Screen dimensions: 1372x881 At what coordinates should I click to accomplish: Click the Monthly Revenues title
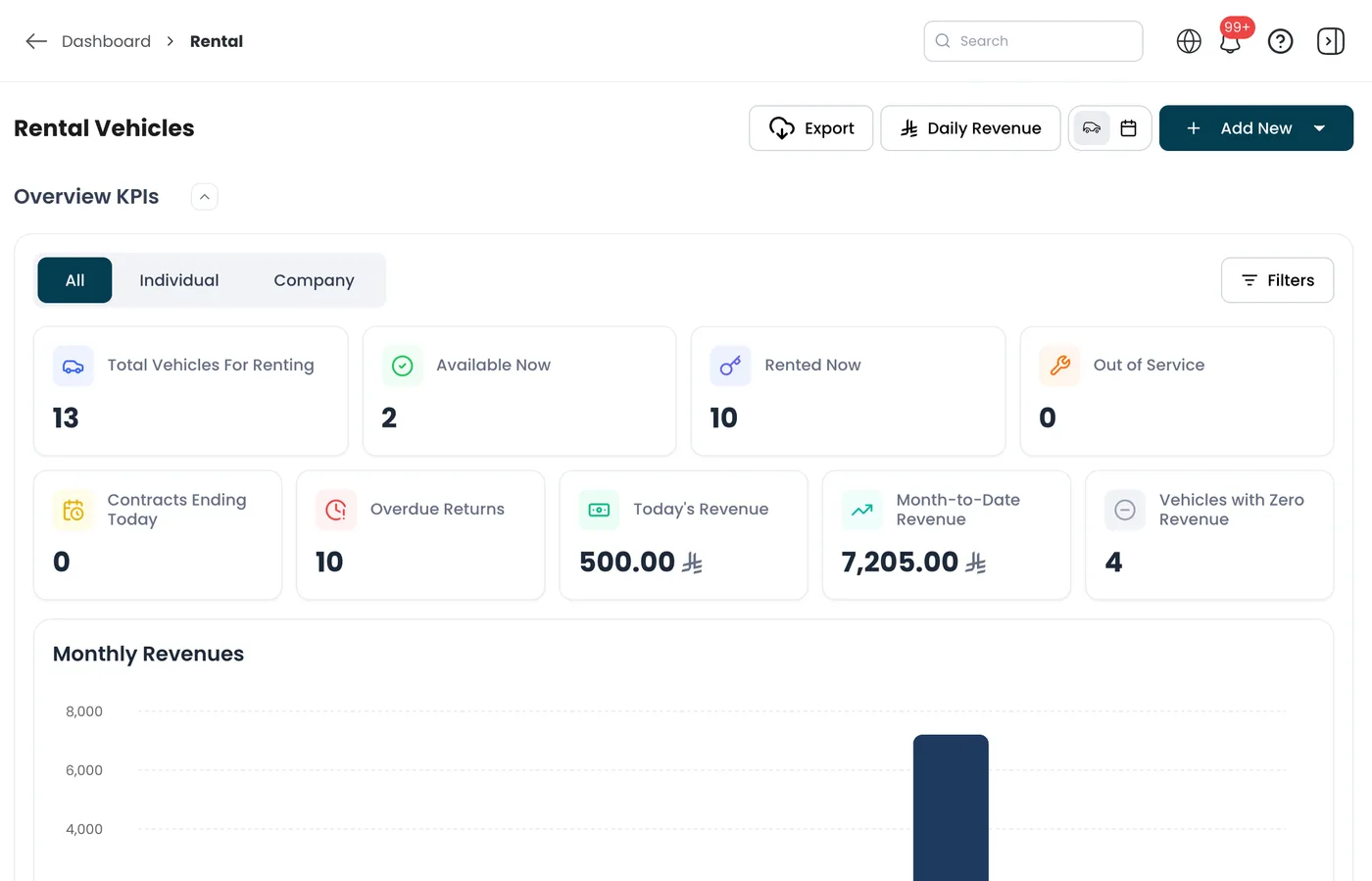(x=148, y=654)
